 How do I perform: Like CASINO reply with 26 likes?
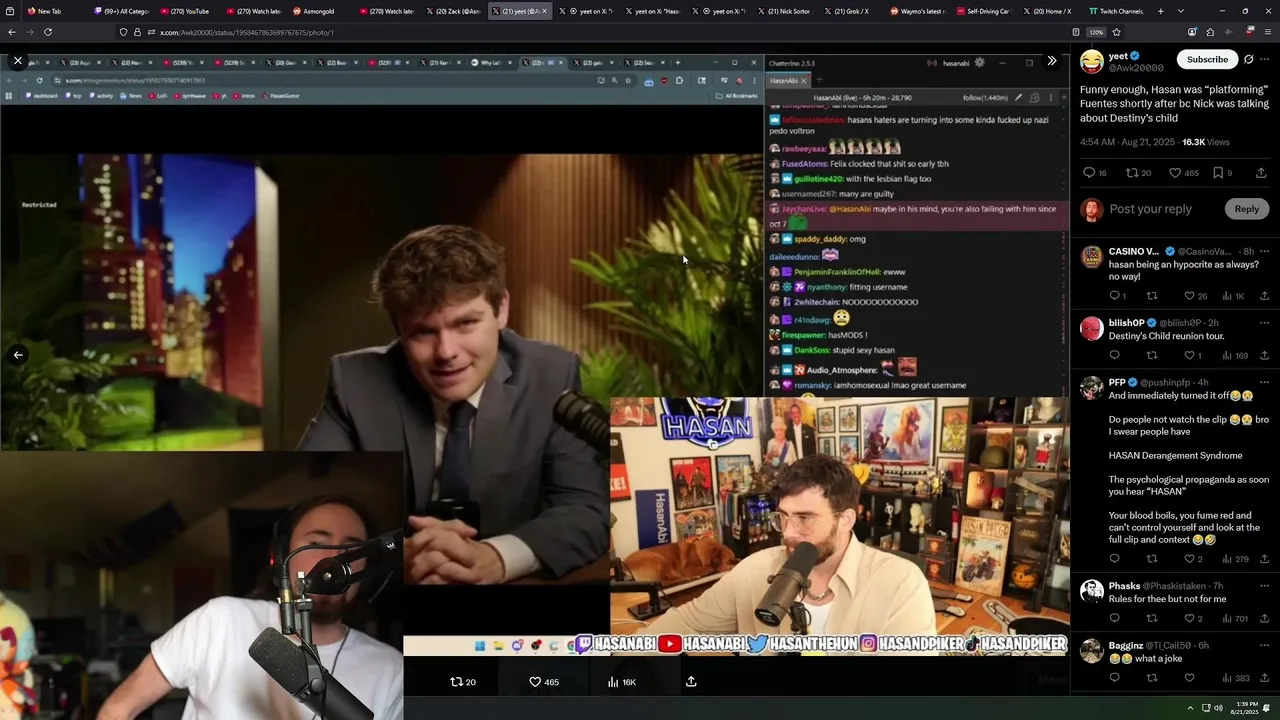(x=1195, y=296)
